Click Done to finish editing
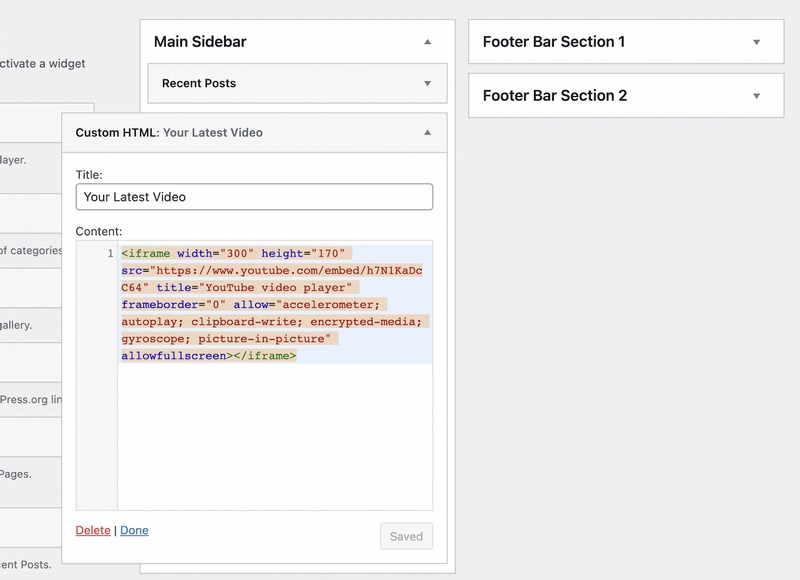The image size is (800, 580). pyautogui.click(x=134, y=530)
